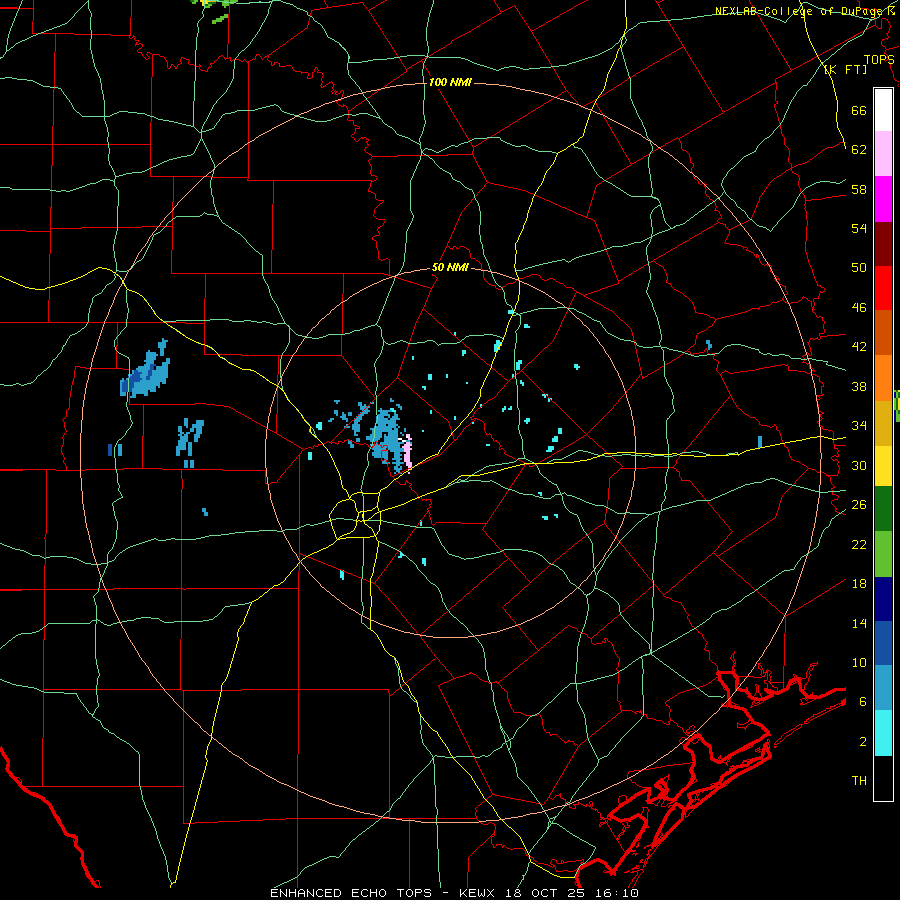This screenshot has width=900, height=900.
Task: Click the '50 NMI' range ring label
Action: 450,267
